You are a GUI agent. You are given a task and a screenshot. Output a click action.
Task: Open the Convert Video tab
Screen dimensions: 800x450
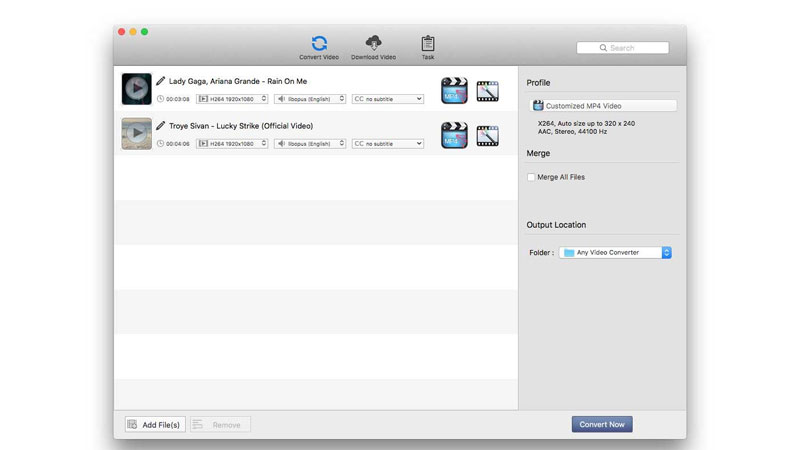pos(319,48)
